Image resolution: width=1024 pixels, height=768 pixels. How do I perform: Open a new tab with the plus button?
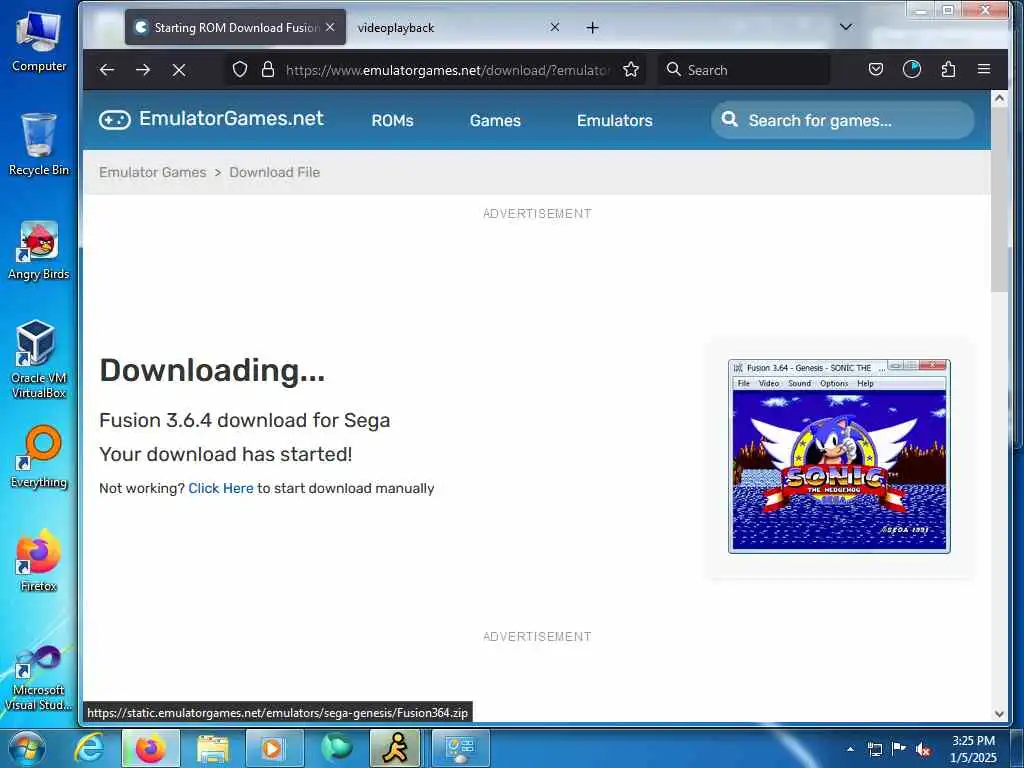point(592,27)
